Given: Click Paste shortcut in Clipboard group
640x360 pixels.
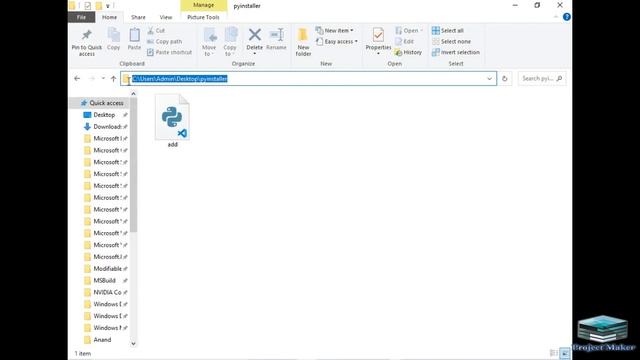Looking at the screenshot, I should (169, 52).
